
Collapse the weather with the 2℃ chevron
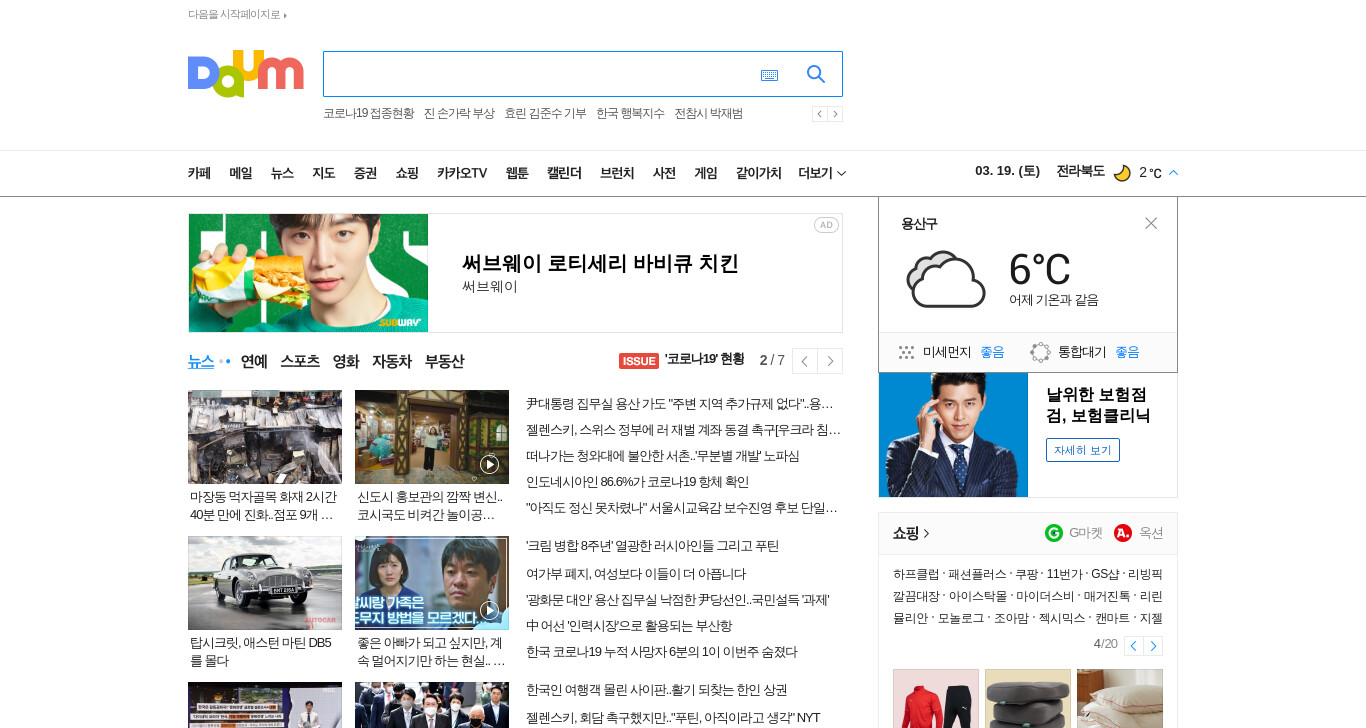1173,172
